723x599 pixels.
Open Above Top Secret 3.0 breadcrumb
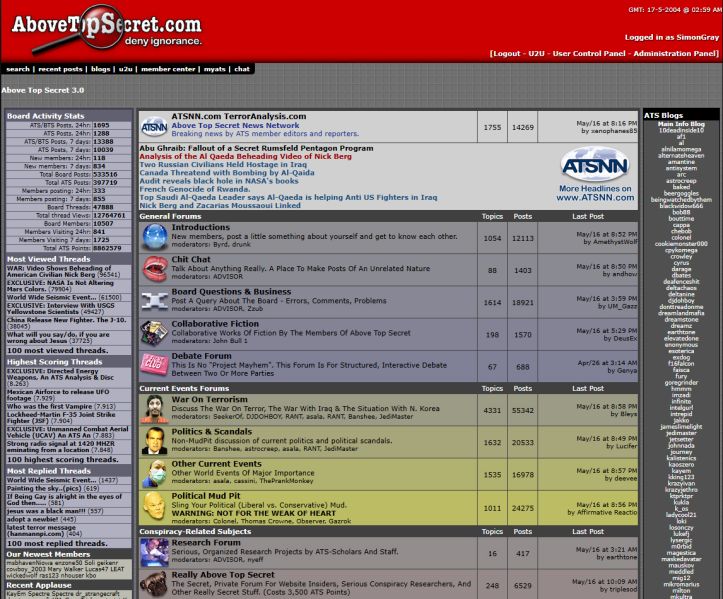click(x=42, y=90)
